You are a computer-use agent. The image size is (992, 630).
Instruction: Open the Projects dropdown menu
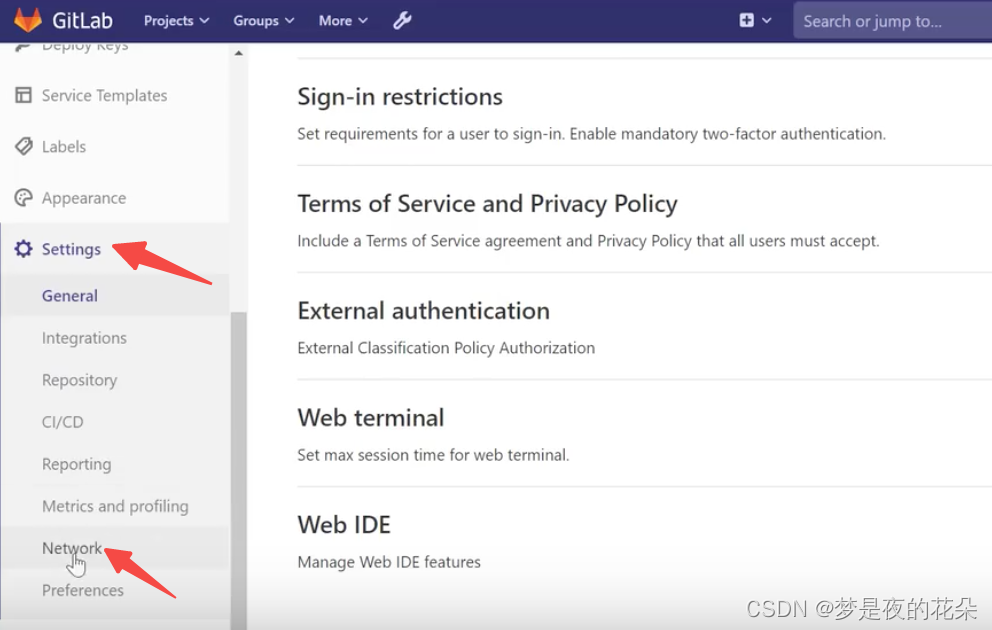(177, 21)
